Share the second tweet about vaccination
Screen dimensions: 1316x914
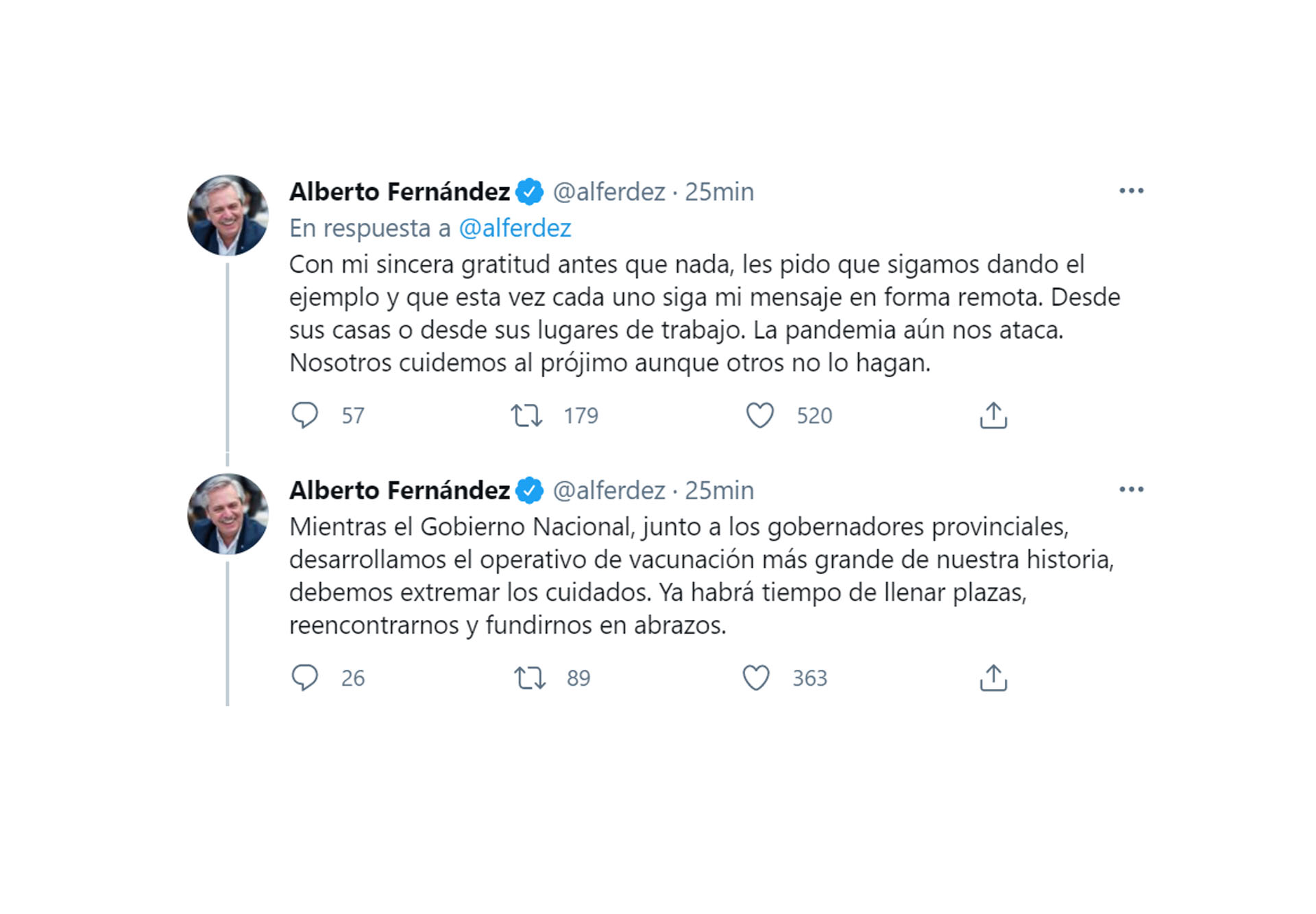point(993,678)
